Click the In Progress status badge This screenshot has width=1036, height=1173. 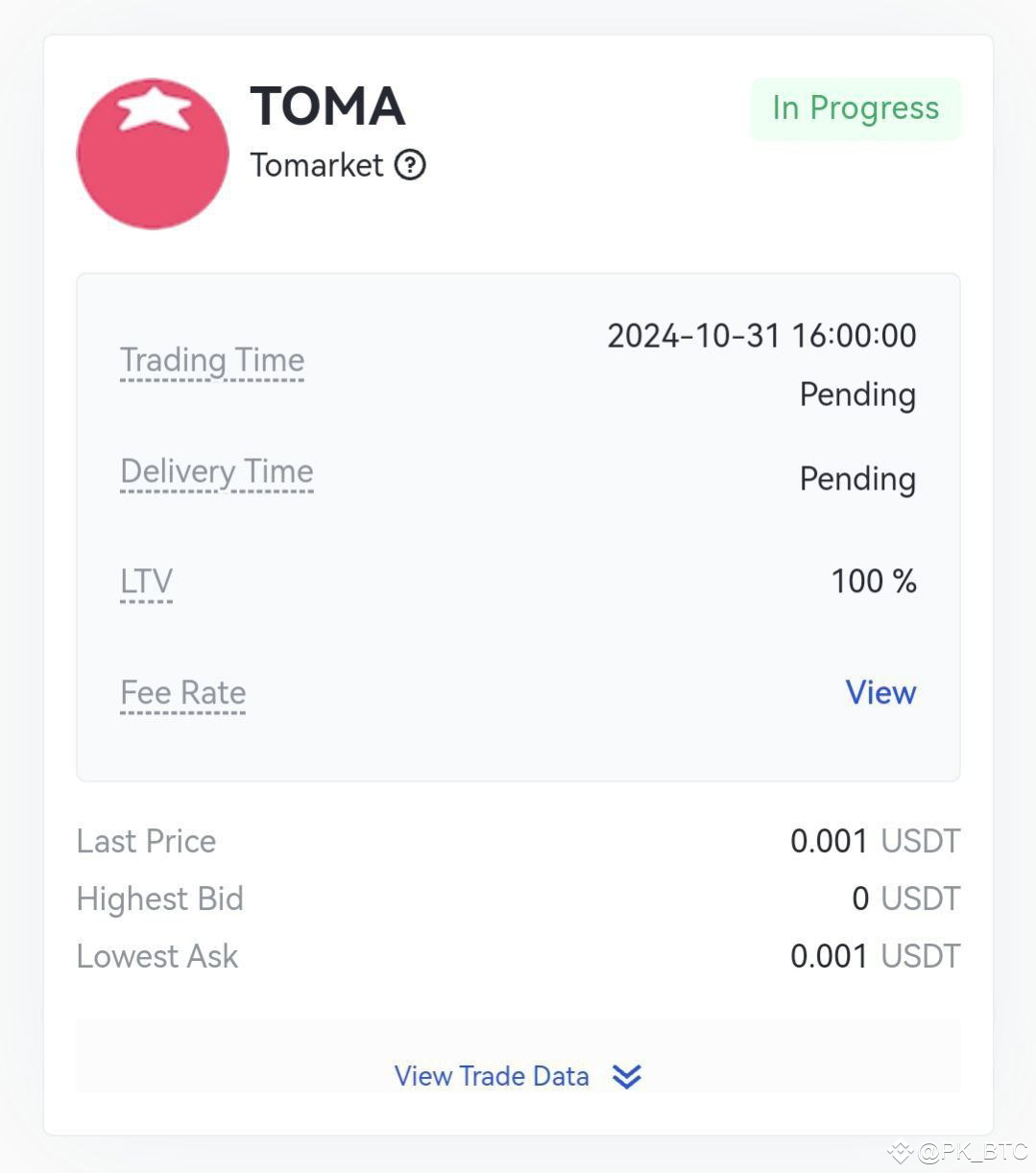coord(855,108)
